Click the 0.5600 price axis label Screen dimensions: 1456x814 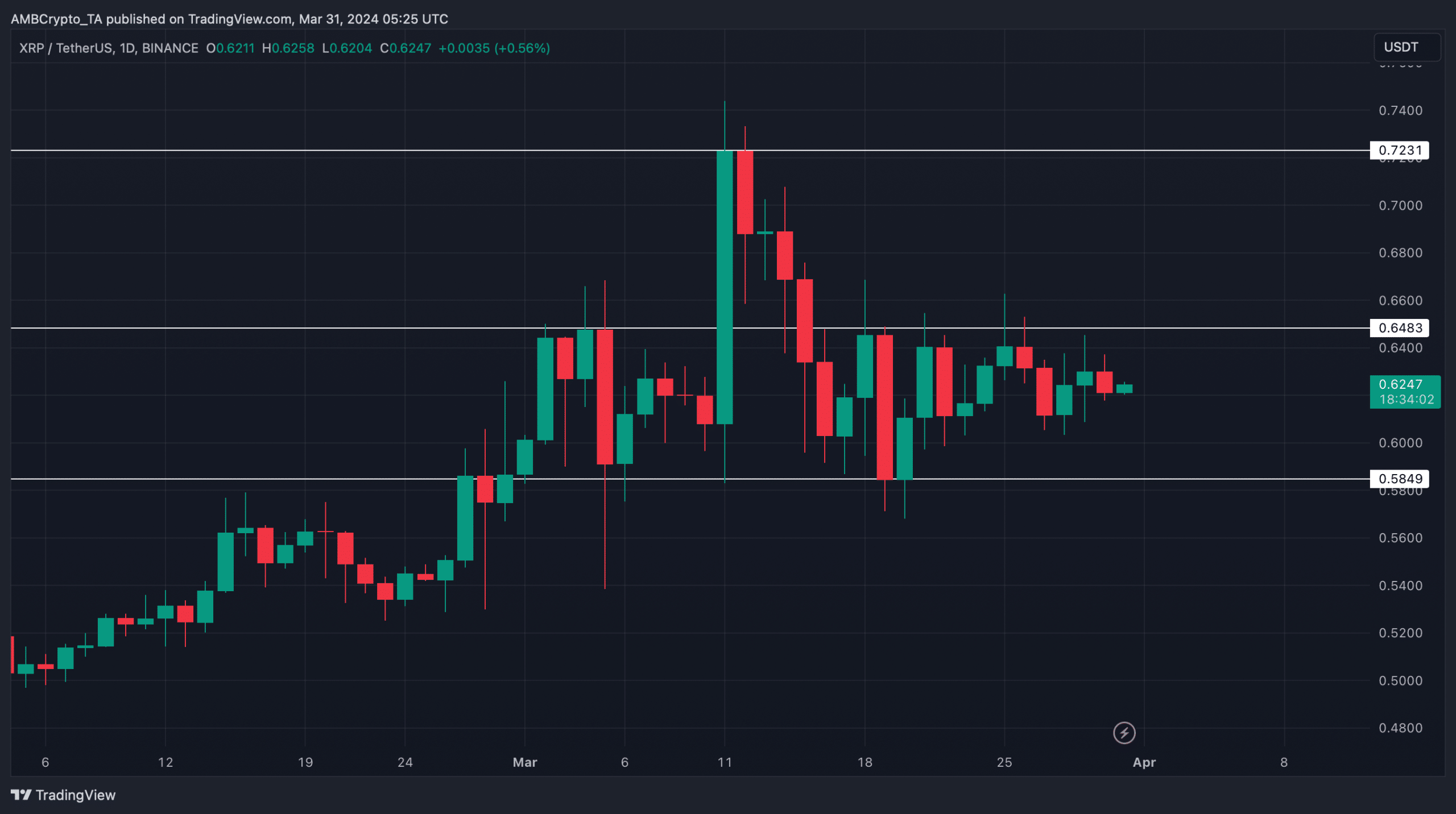pos(1400,538)
